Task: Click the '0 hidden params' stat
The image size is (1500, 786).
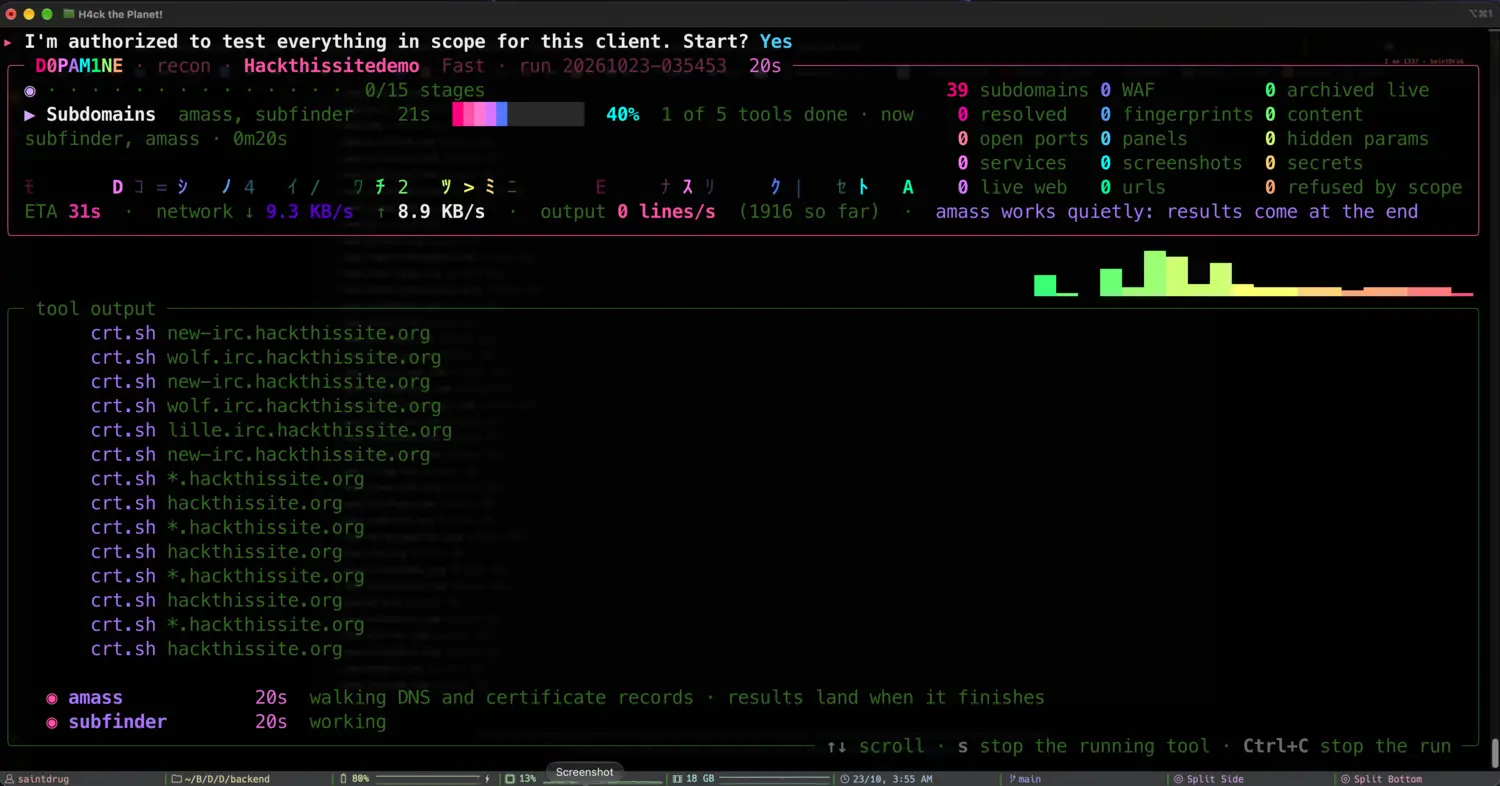Action: (1347, 139)
